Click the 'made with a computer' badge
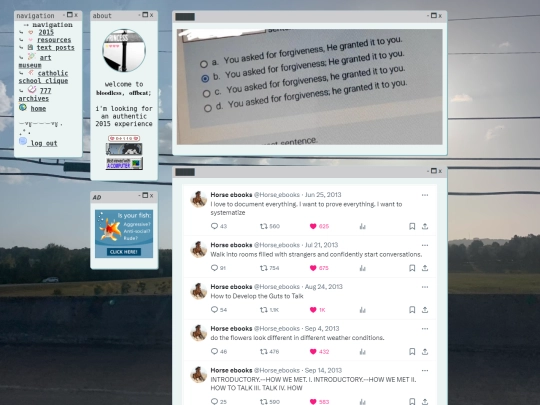 pyautogui.click(x=124, y=164)
